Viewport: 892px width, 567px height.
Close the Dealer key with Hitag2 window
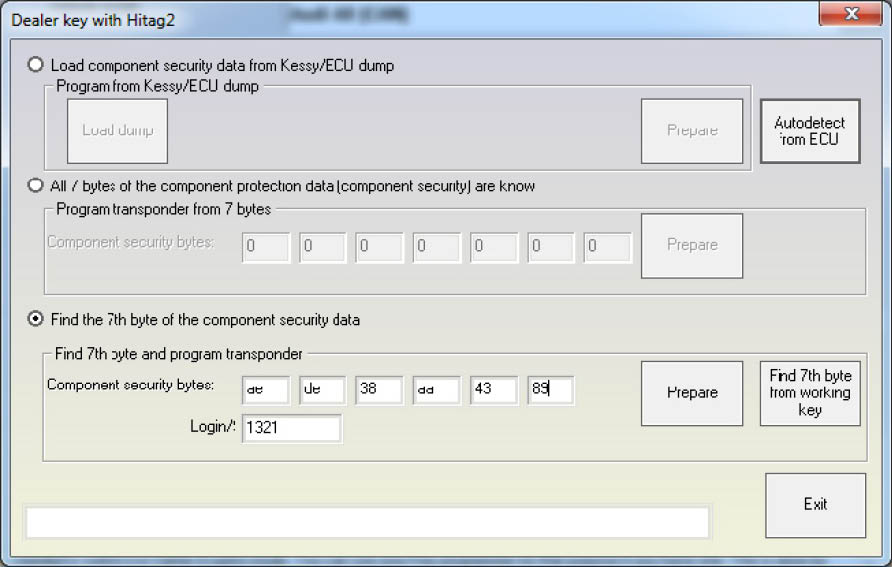point(850,14)
